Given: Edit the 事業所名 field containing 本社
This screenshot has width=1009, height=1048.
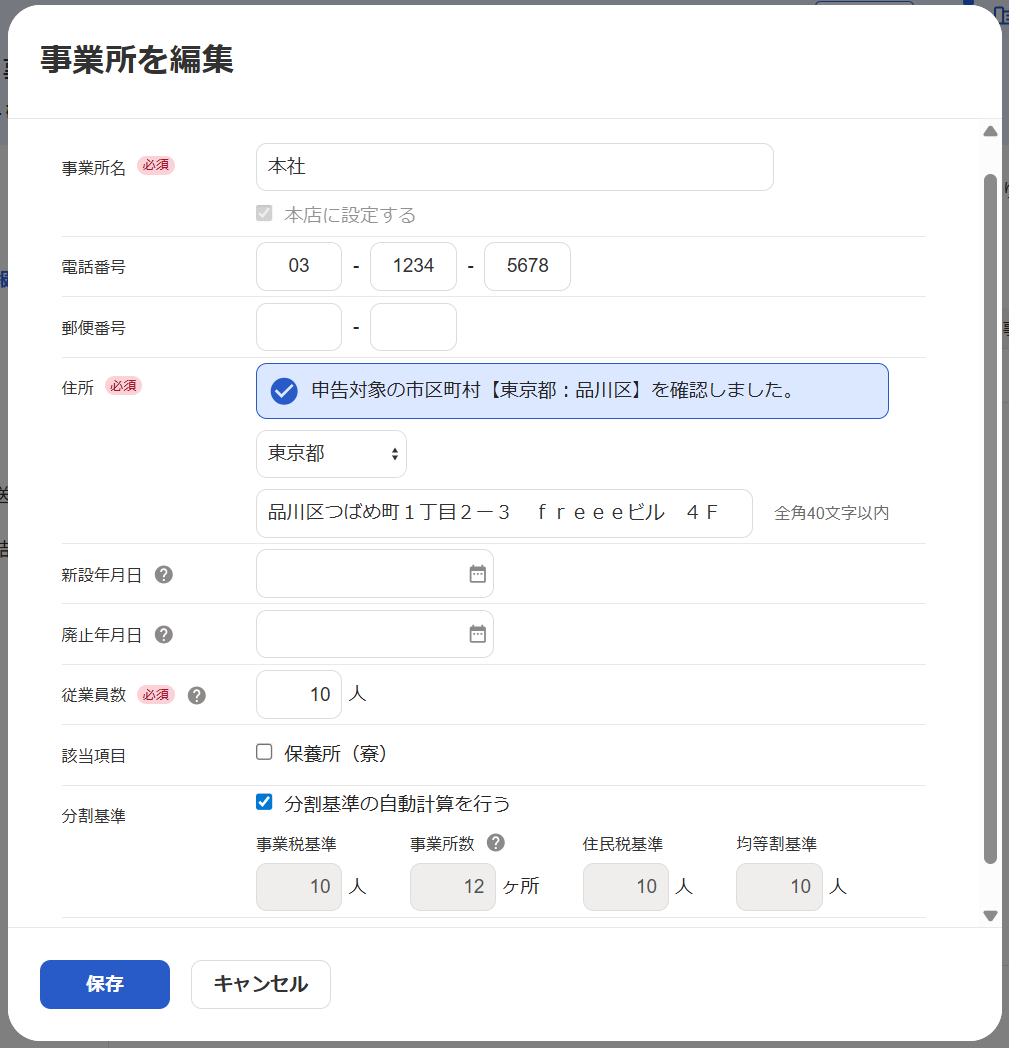Looking at the screenshot, I should 515,167.
